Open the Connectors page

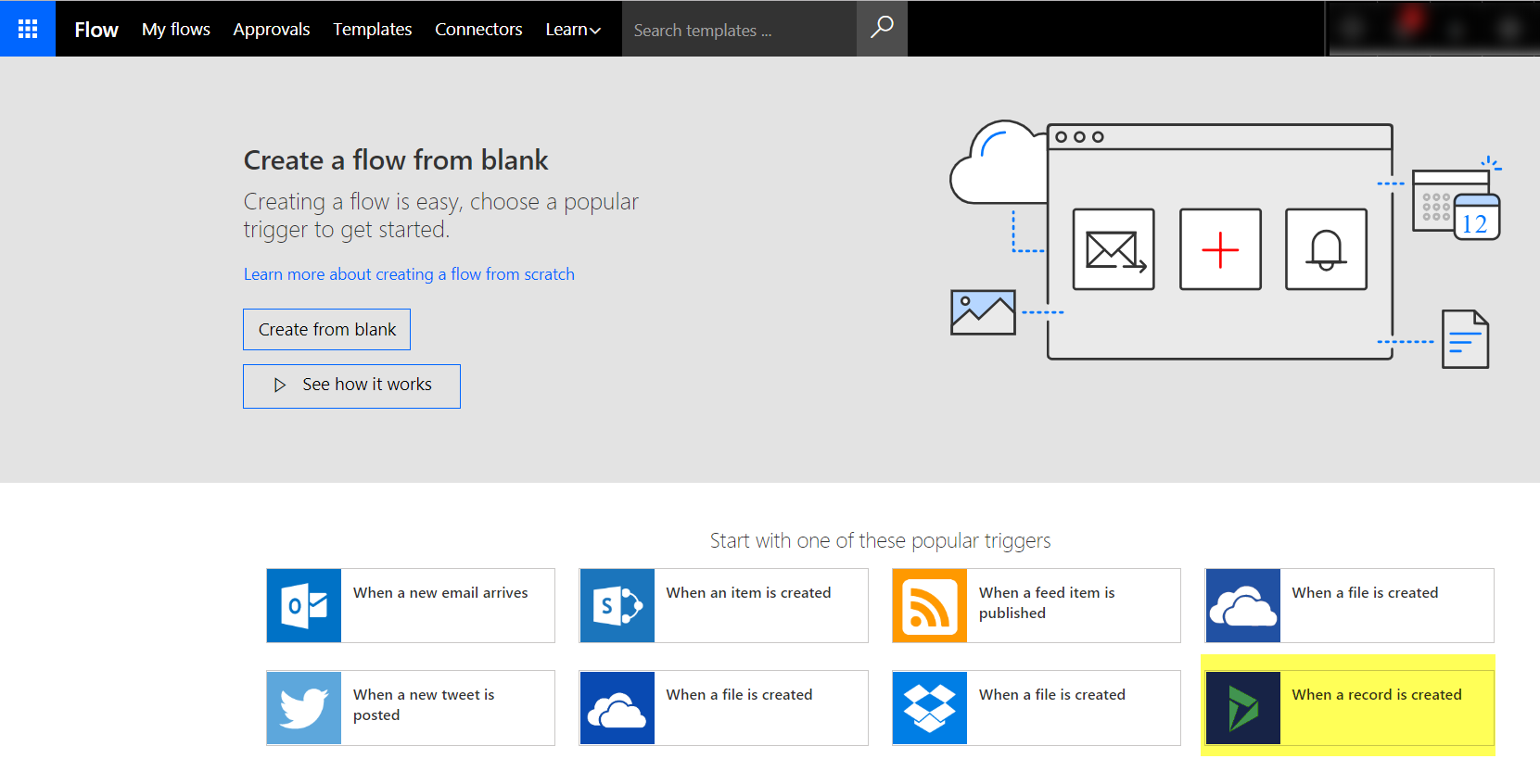[478, 30]
